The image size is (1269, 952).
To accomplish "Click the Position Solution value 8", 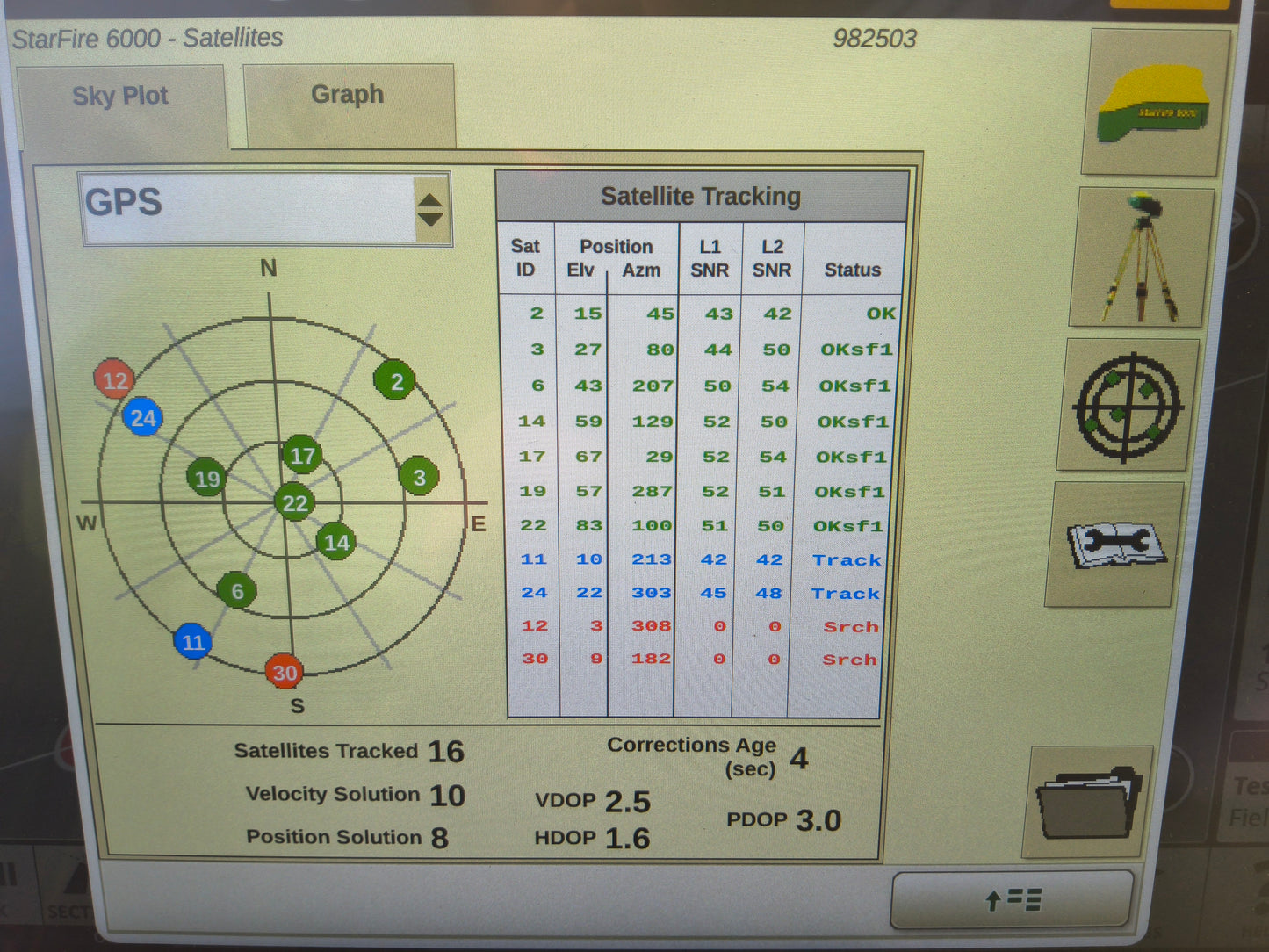I will [x=439, y=838].
